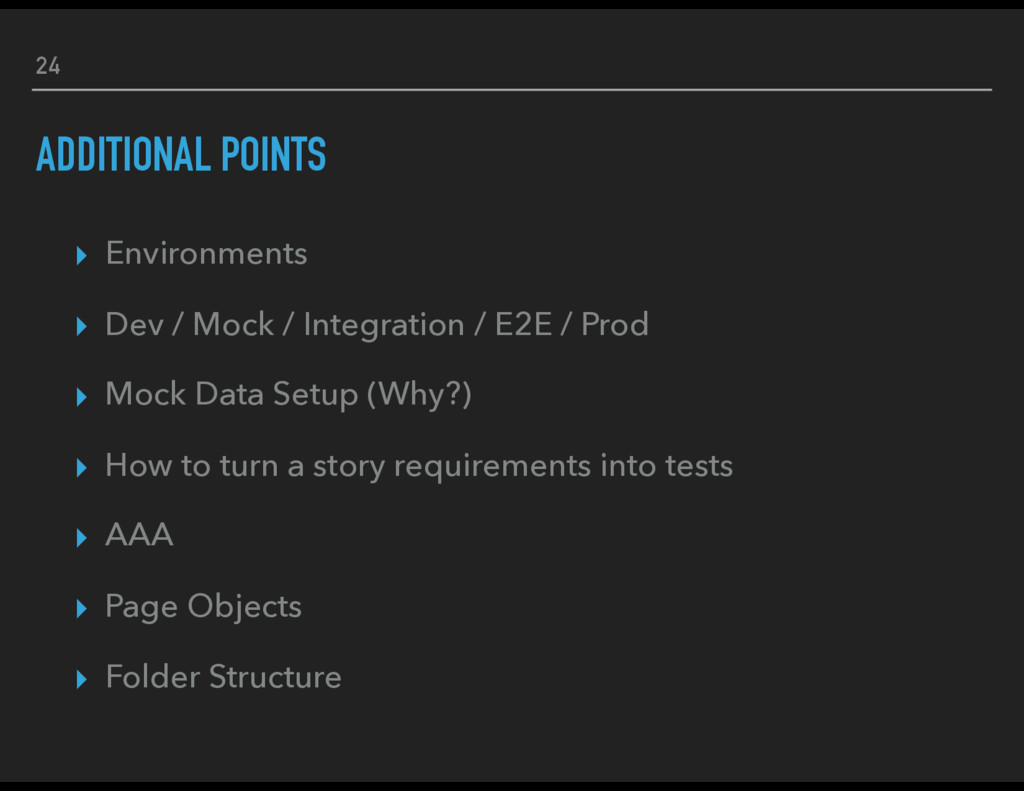The height and width of the screenshot is (791, 1024).
Task: Click the Folder Structure text
Action: 223,677
